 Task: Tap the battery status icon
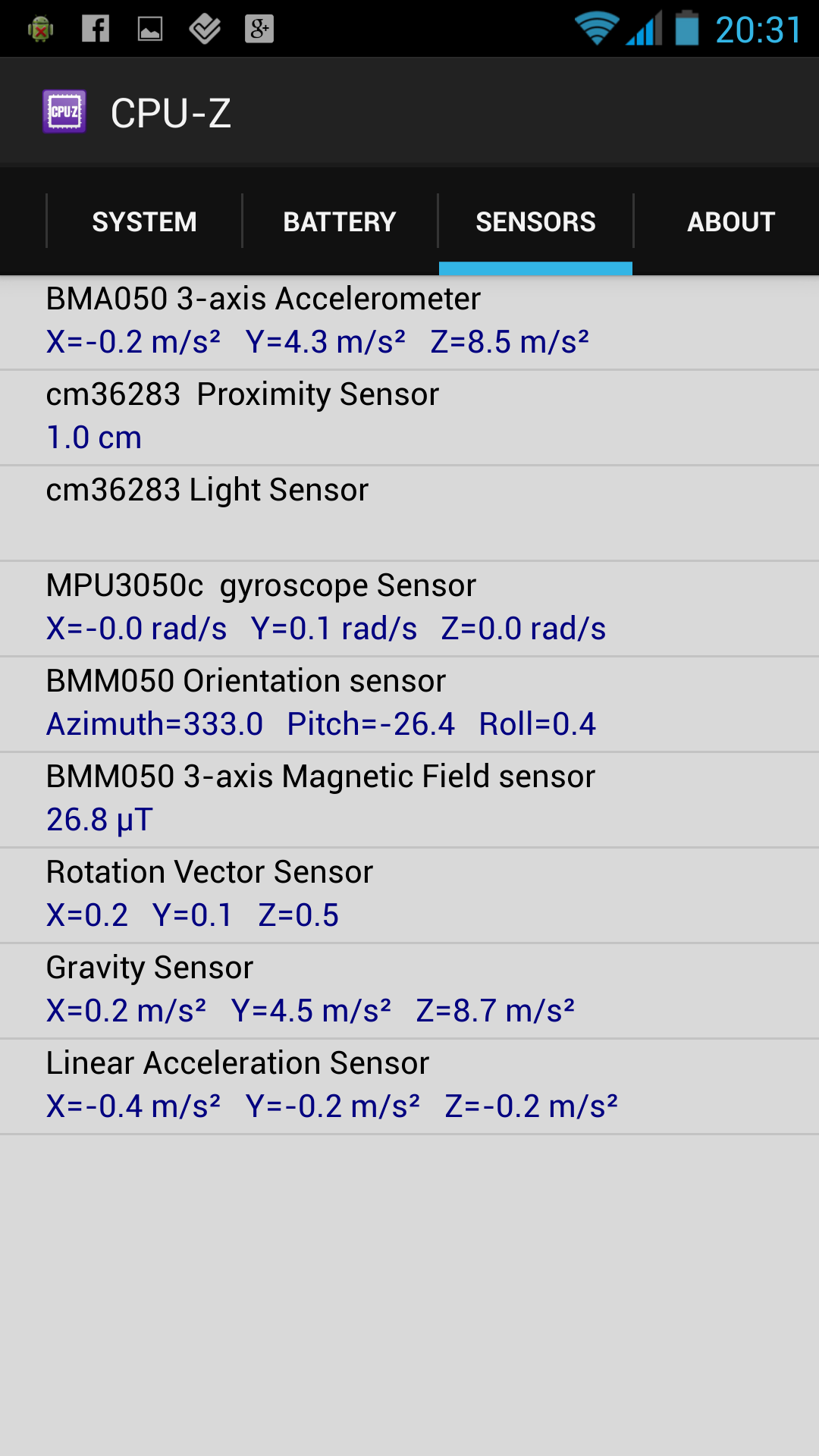pos(687,28)
